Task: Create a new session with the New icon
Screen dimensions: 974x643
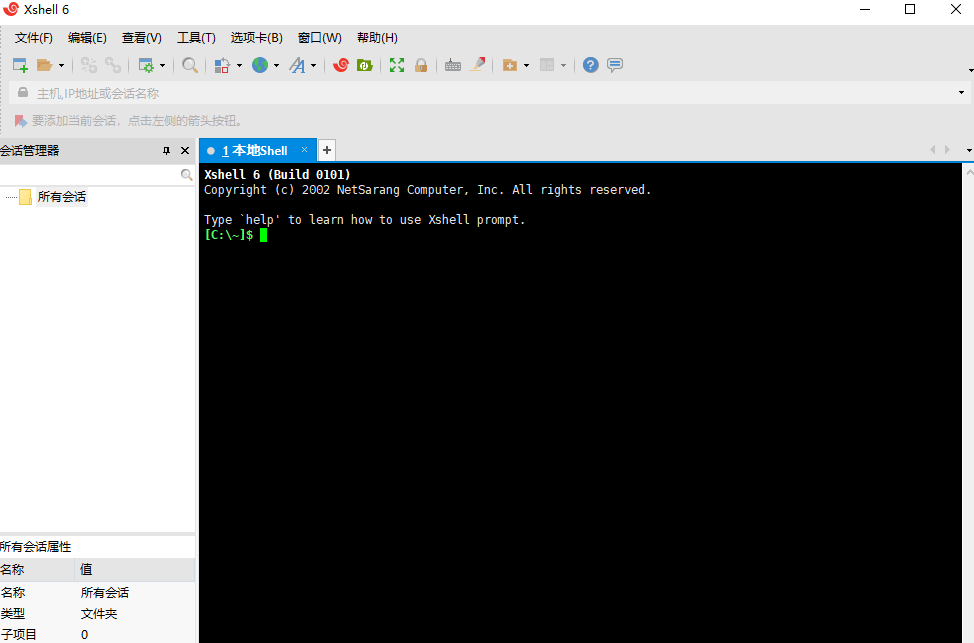Action: tap(19, 64)
